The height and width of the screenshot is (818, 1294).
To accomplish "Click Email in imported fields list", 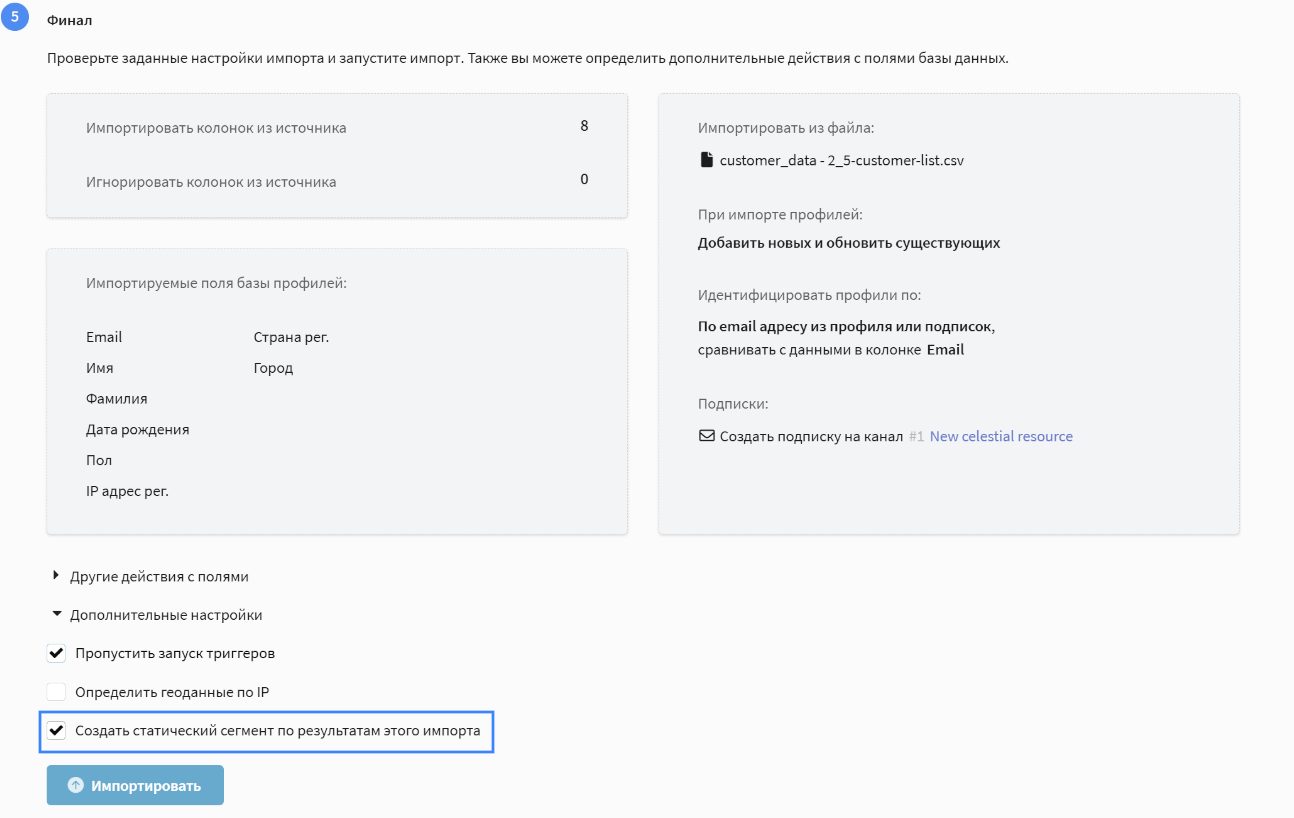I will (x=104, y=337).
